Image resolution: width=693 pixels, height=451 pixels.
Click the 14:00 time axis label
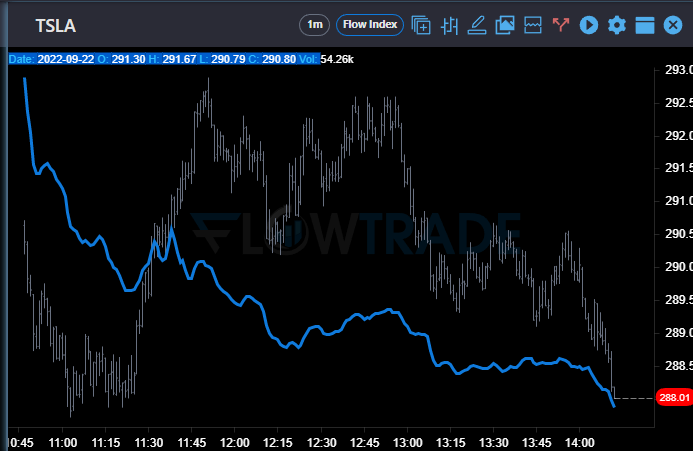coord(580,443)
